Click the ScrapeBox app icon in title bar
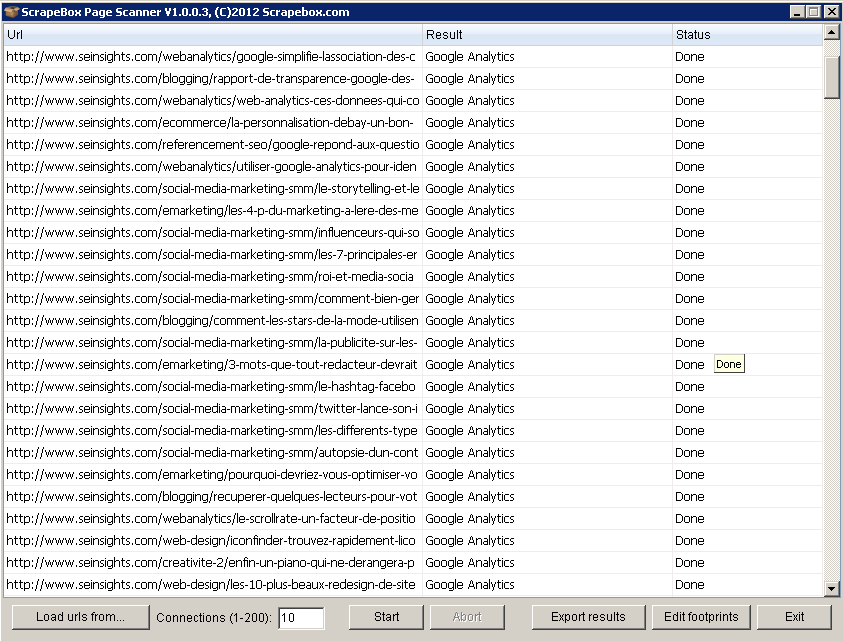This screenshot has width=843, height=641. (11, 11)
